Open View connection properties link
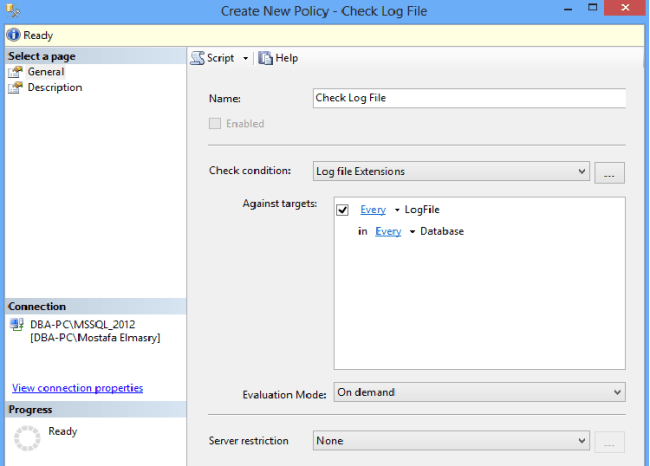Image resolution: width=650 pixels, height=466 pixels. [78, 388]
